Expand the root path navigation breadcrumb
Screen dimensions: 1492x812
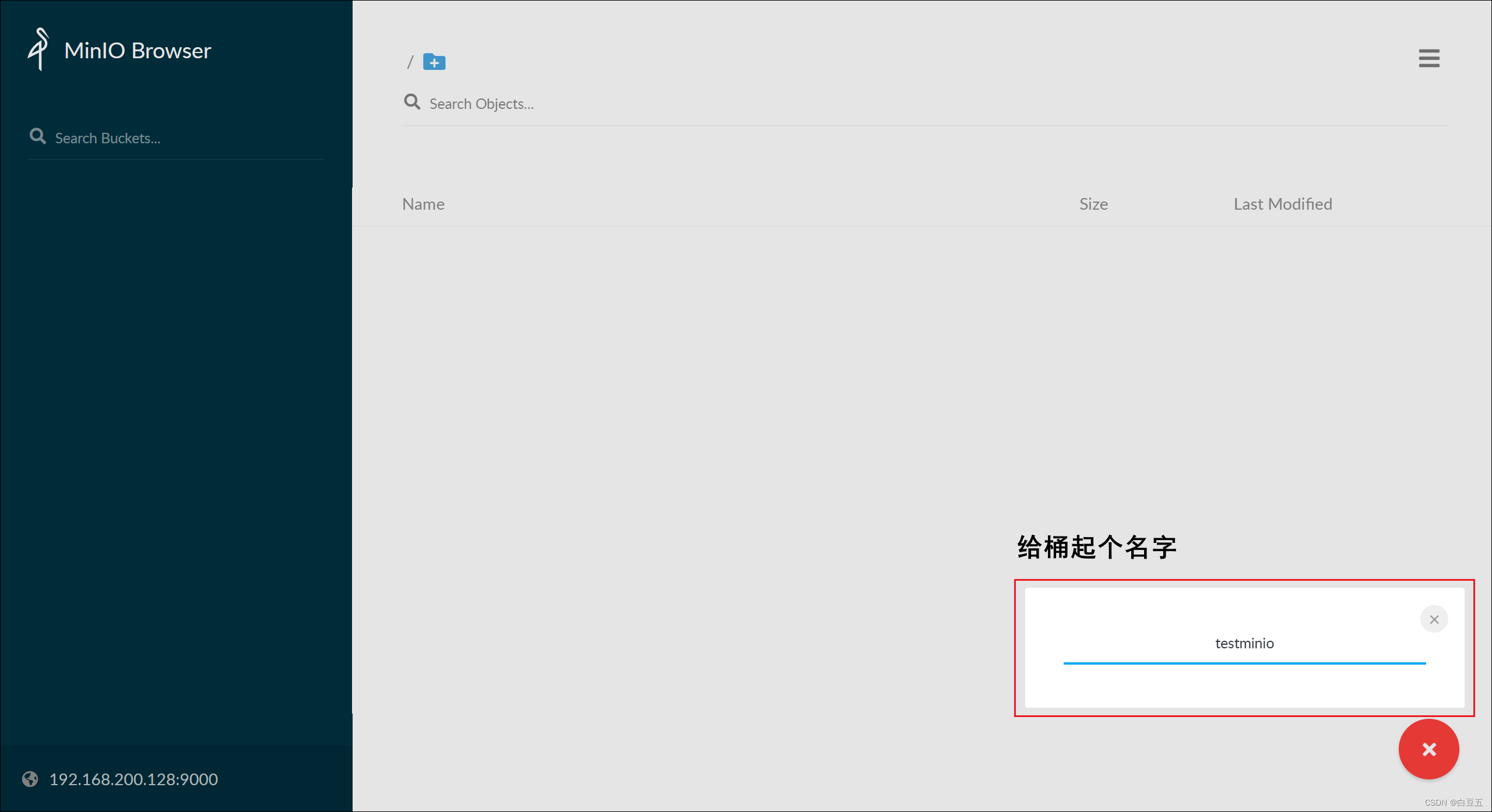tap(411, 62)
